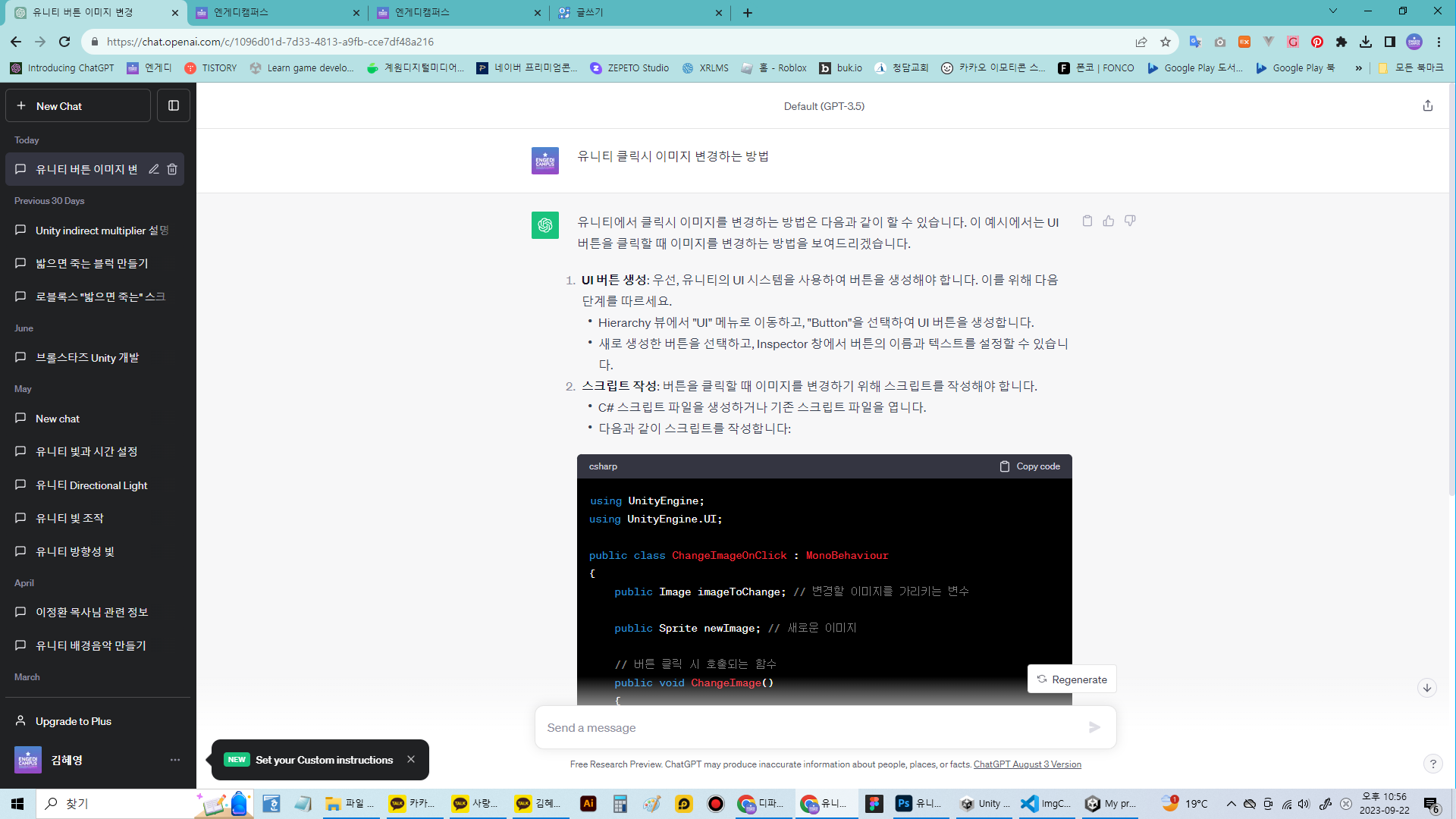Open the browser side panel icon
The width and height of the screenshot is (1456, 819).
pos(1389,42)
